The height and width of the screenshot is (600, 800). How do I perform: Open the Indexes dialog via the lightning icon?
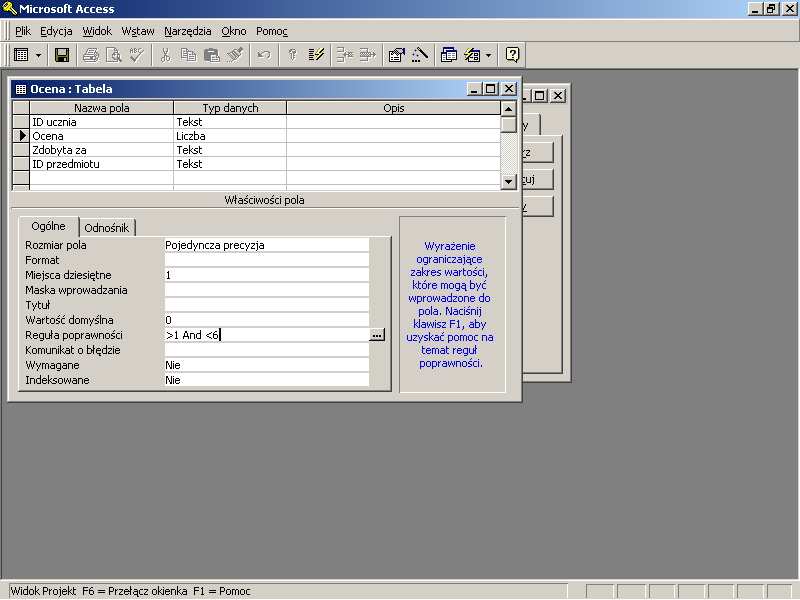[x=317, y=55]
